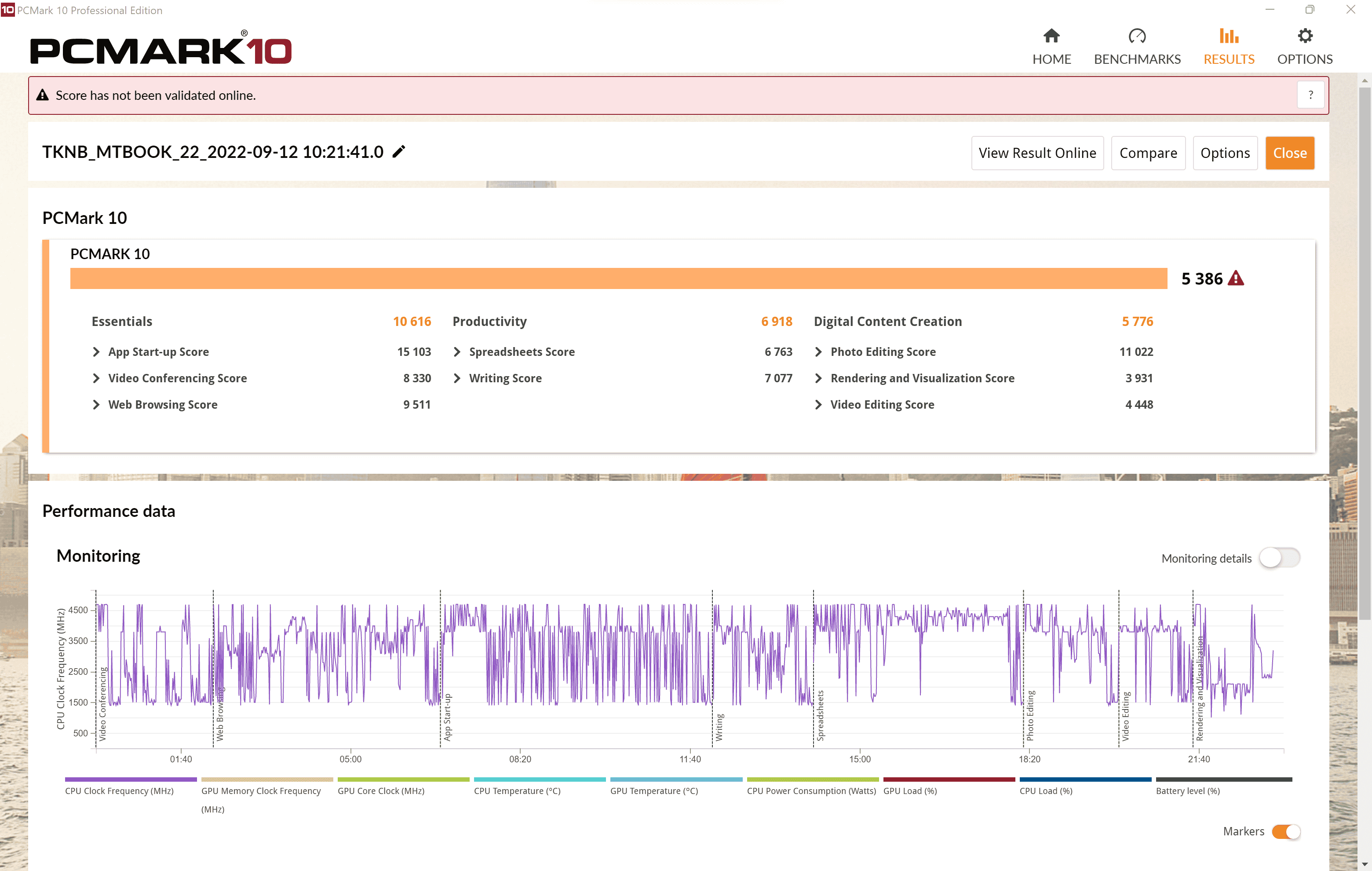Enable the Monitoring details toggle
The height and width of the screenshot is (871, 1372).
pos(1279,558)
